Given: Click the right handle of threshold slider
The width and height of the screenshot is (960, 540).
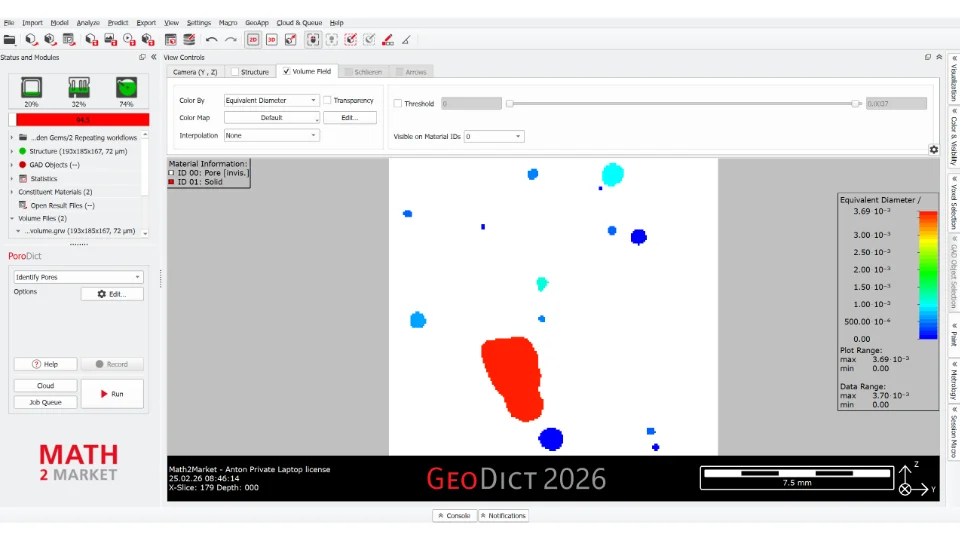Looking at the screenshot, I should [855, 103].
